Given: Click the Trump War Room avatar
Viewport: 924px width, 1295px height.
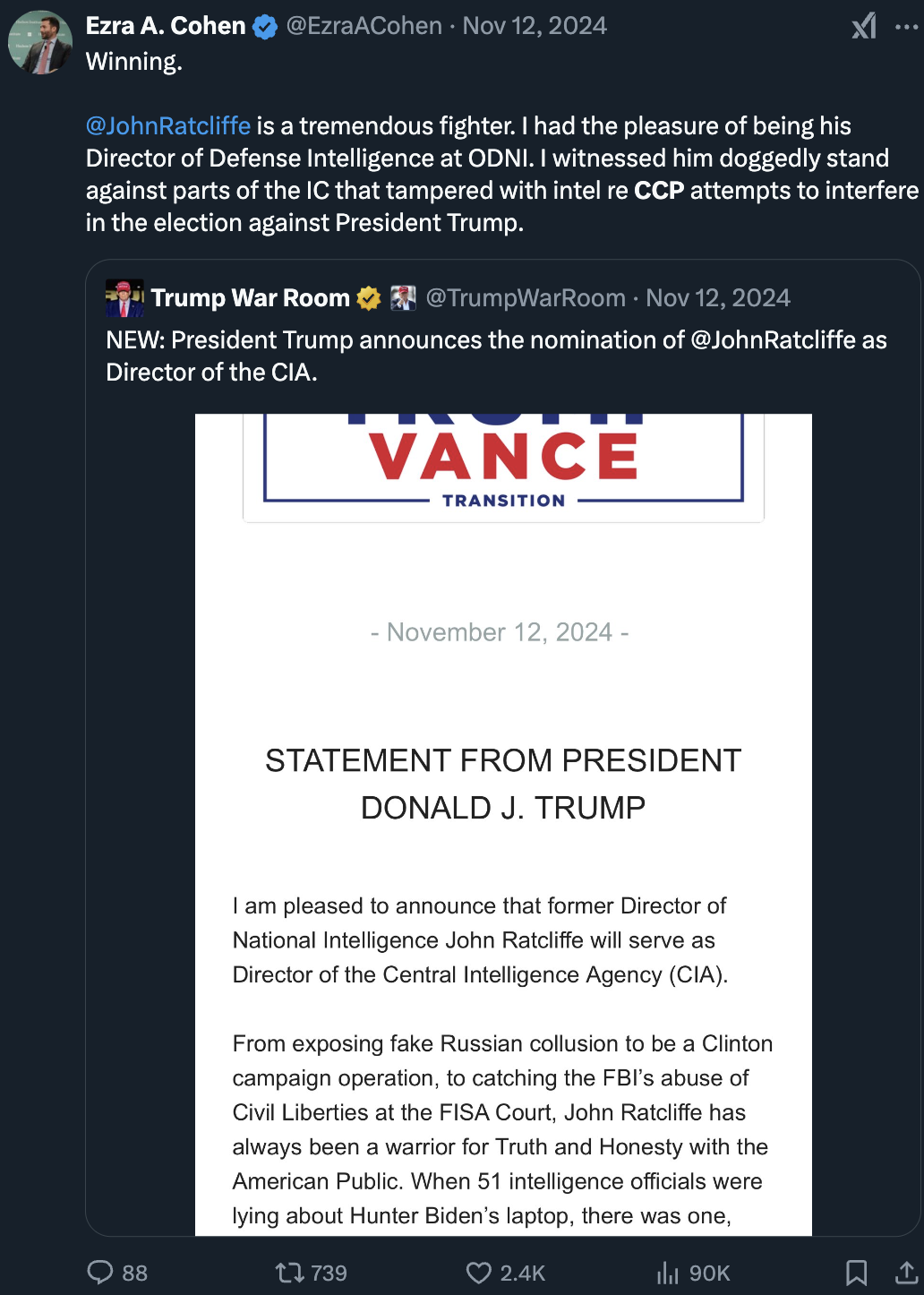Looking at the screenshot, I should 124,298.
